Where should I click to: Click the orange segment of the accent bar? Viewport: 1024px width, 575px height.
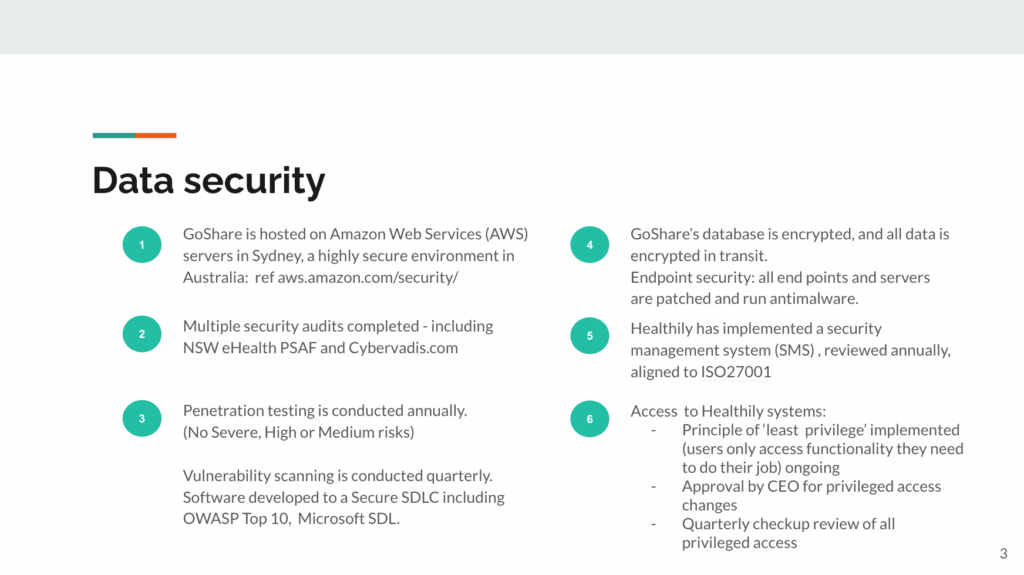click(x=156, y=135)
